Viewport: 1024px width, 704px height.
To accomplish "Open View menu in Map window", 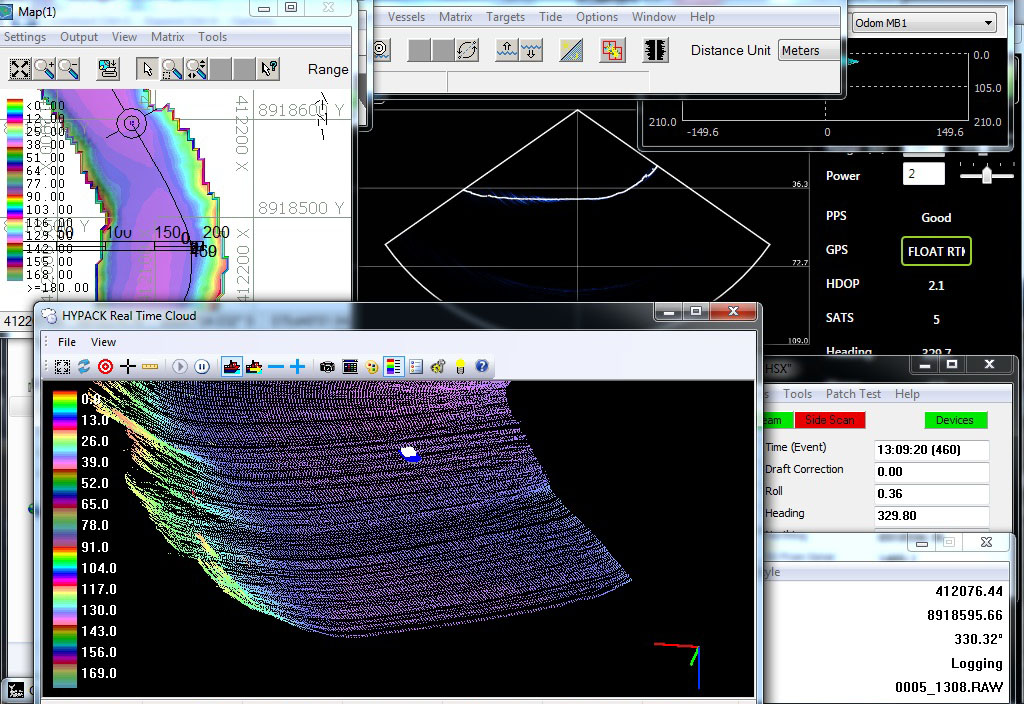I will point(124,37).
